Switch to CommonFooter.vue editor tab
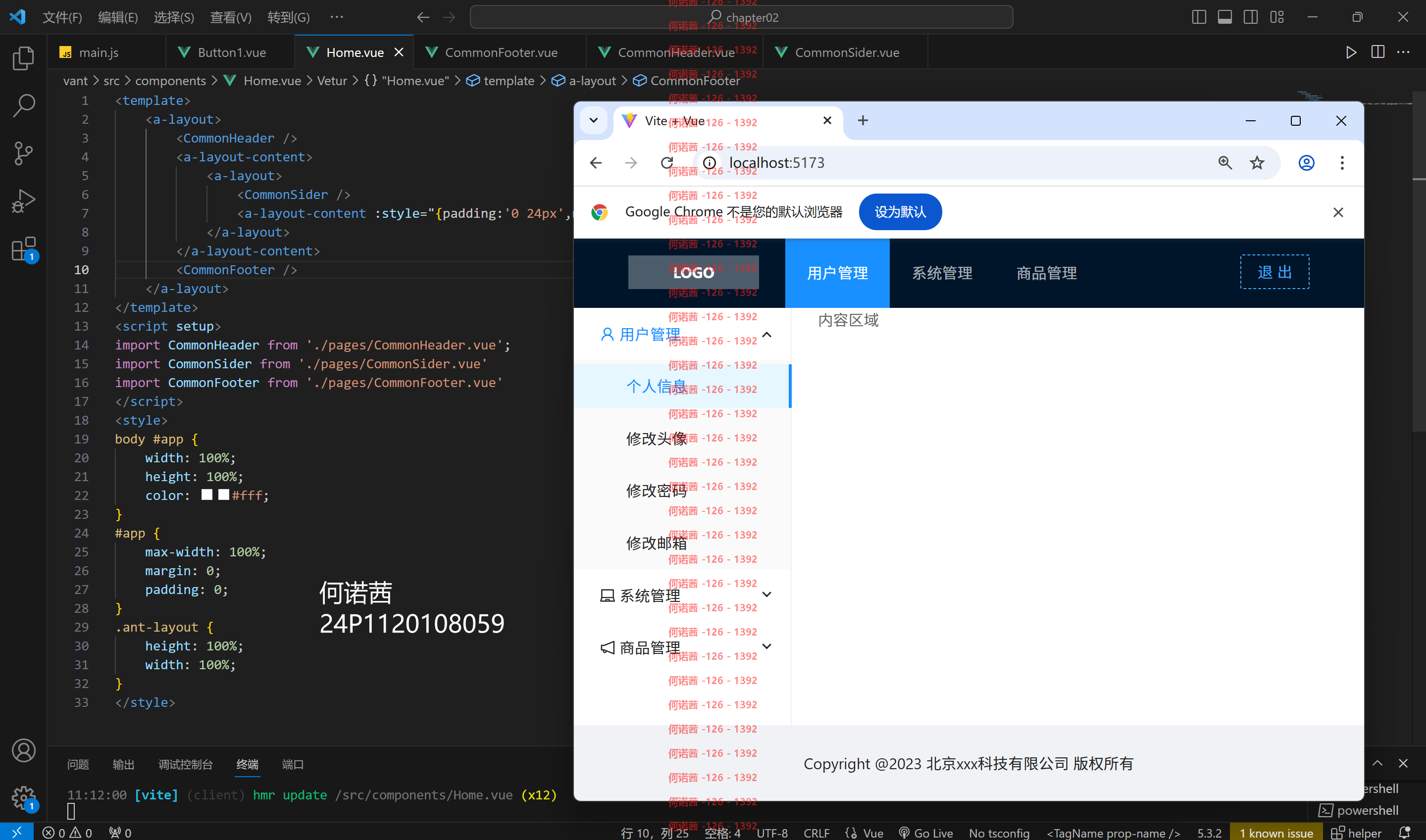The width and height of the screenshot is (1426, 840). 501,52
